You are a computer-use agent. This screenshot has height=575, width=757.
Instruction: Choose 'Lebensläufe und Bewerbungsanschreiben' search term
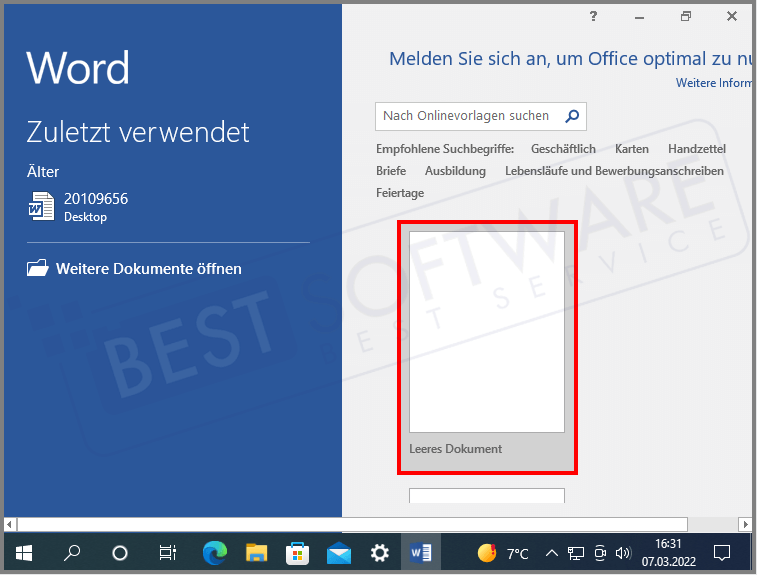click(x=614, y=171)
